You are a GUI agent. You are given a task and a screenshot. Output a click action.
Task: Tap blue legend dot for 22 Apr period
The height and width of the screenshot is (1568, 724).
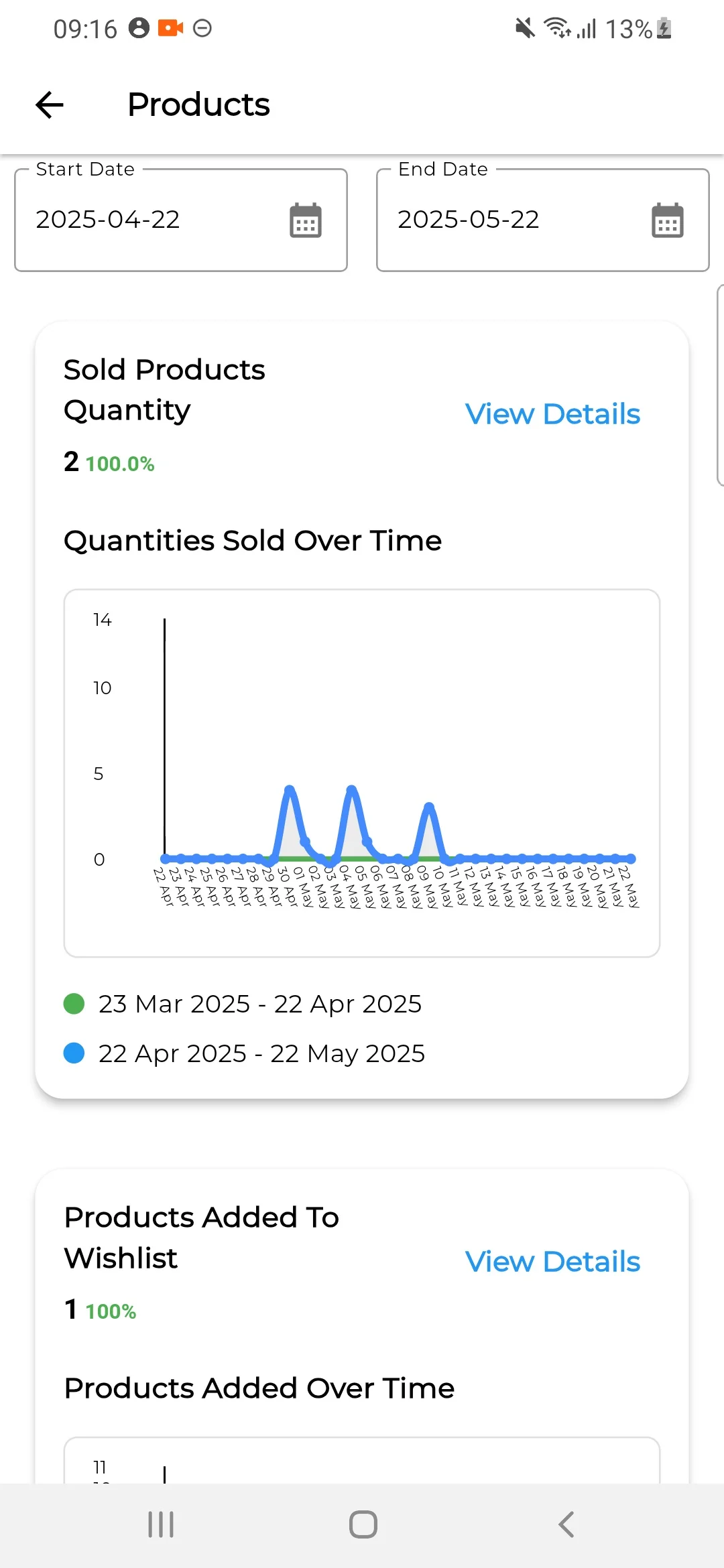click(x=74, y=1053)
